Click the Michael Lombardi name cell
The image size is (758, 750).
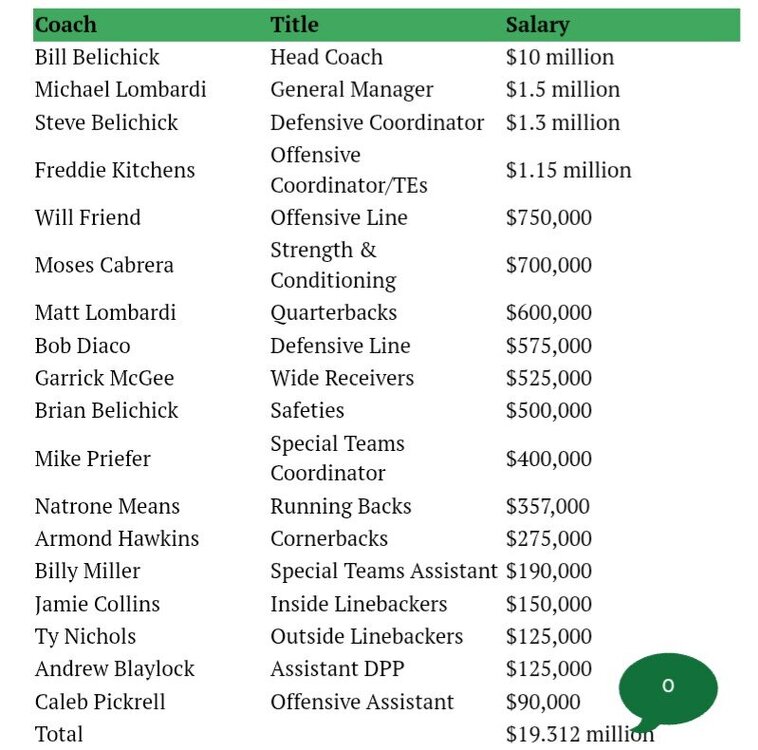120,89
